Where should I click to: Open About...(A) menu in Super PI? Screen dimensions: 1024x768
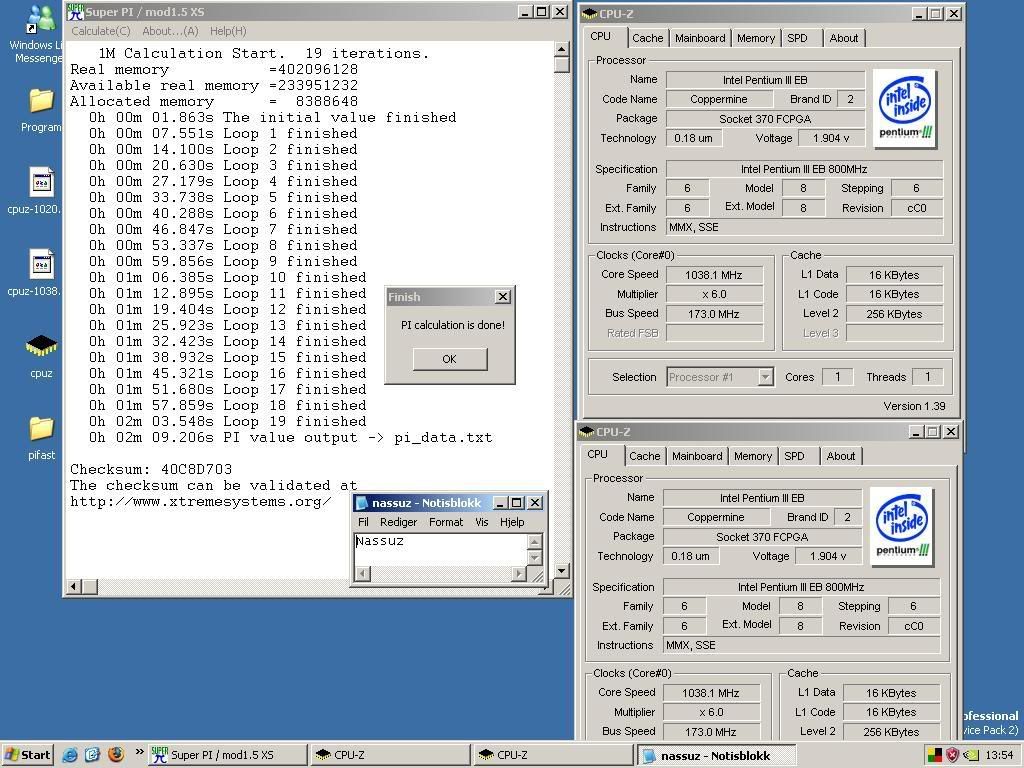pos(170,31)
